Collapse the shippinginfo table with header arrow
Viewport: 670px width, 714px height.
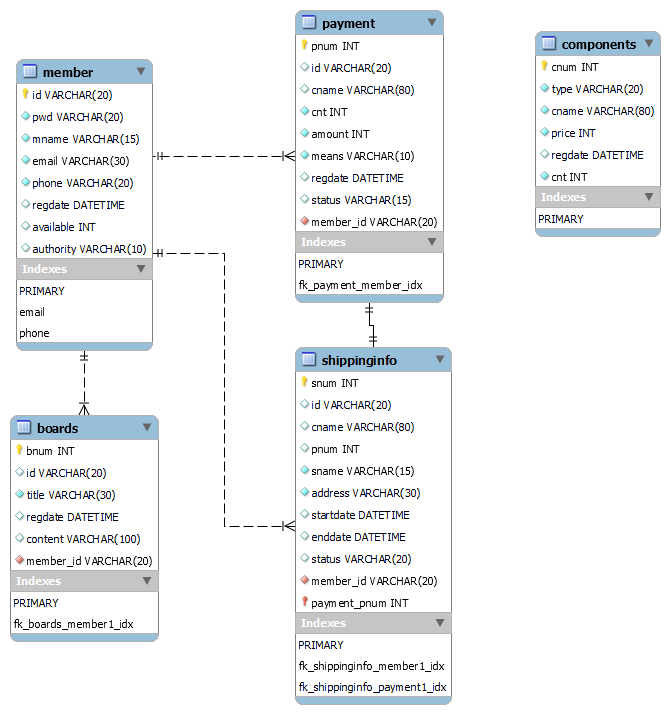coord(440,359)
